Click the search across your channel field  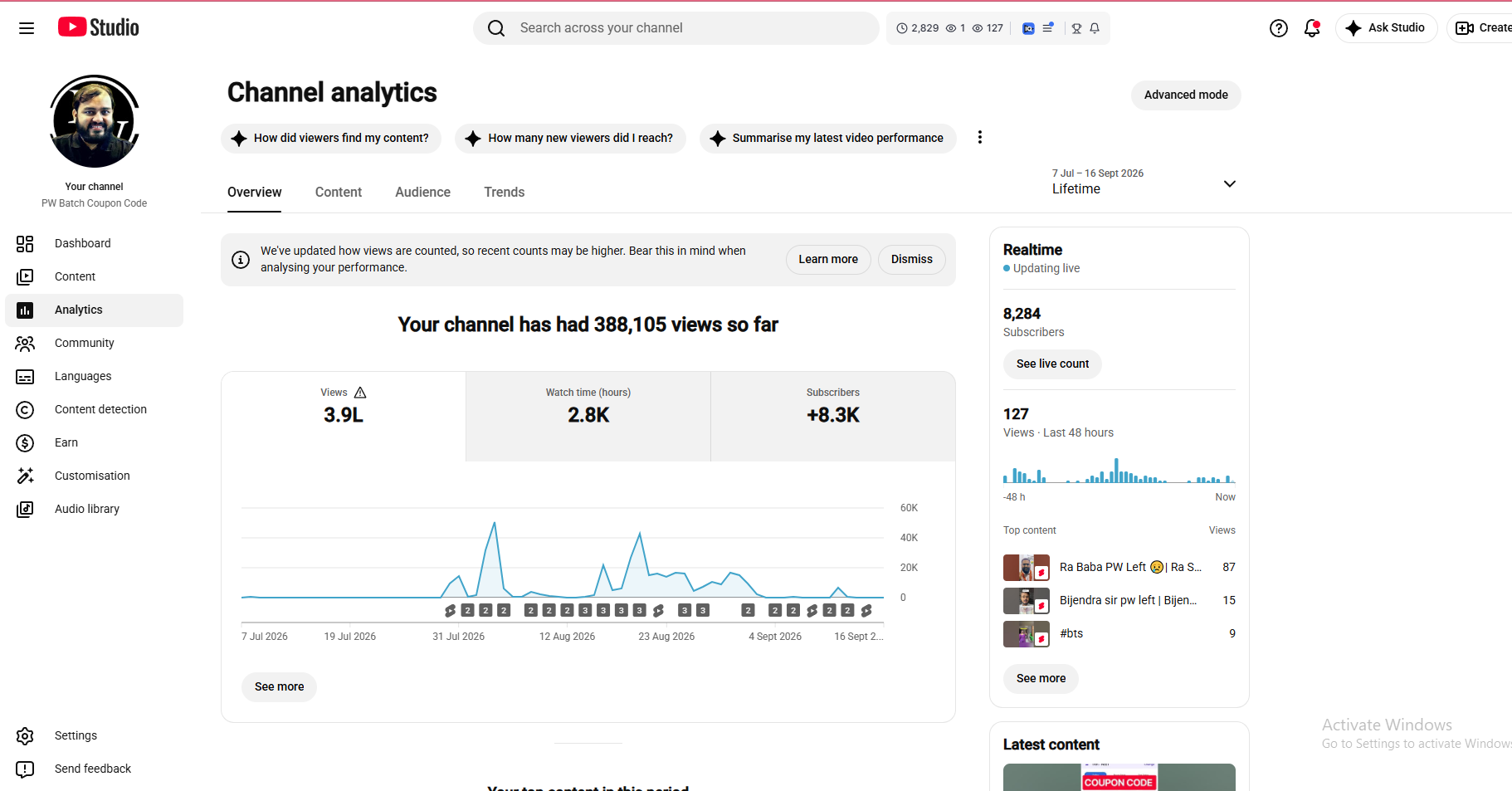pyautogui.click(x=676, y=27)
